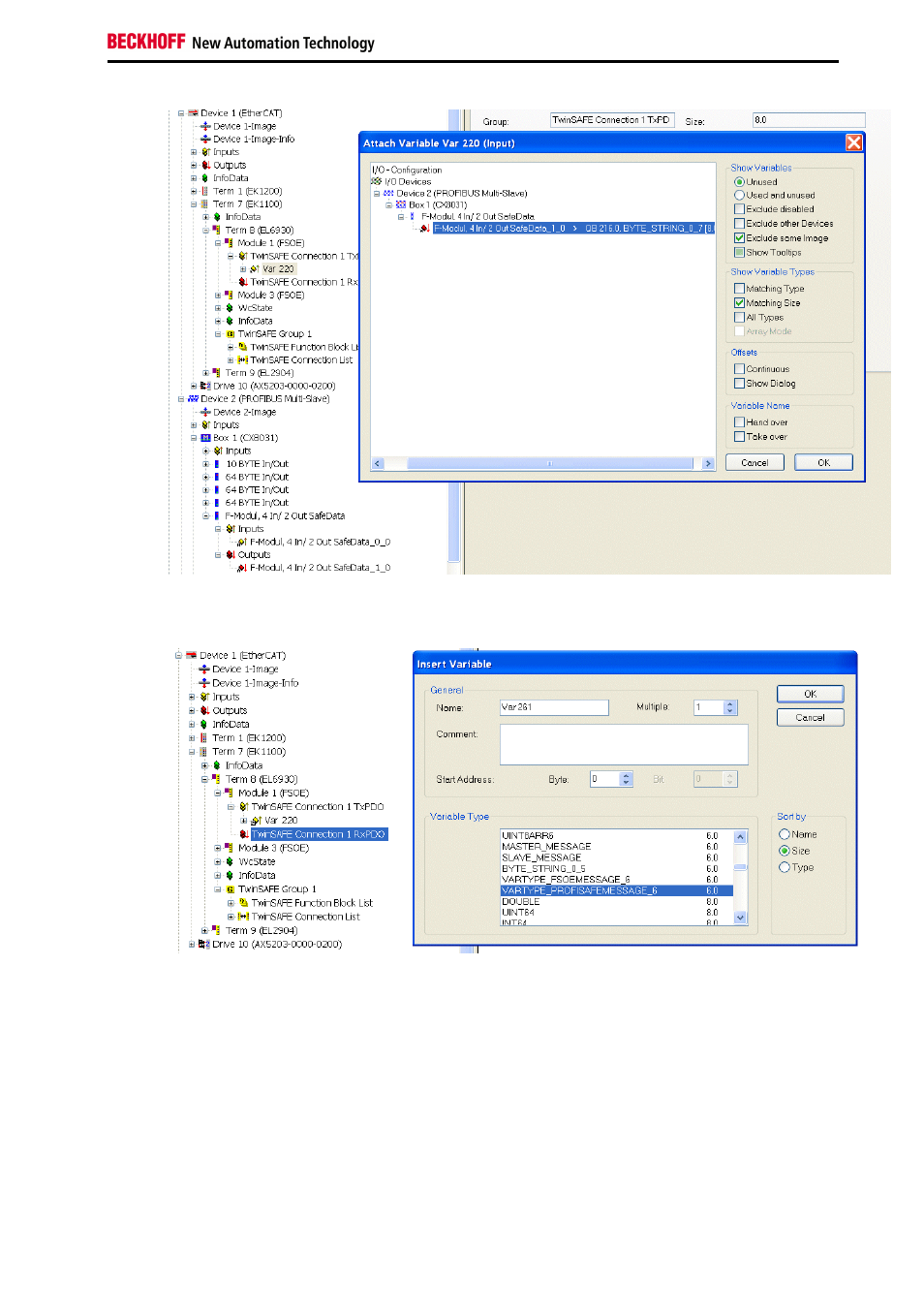Click the BECKHOFF logo in the page header
This screenshot has width=924, height=1308.
click(x=146, y=42)
